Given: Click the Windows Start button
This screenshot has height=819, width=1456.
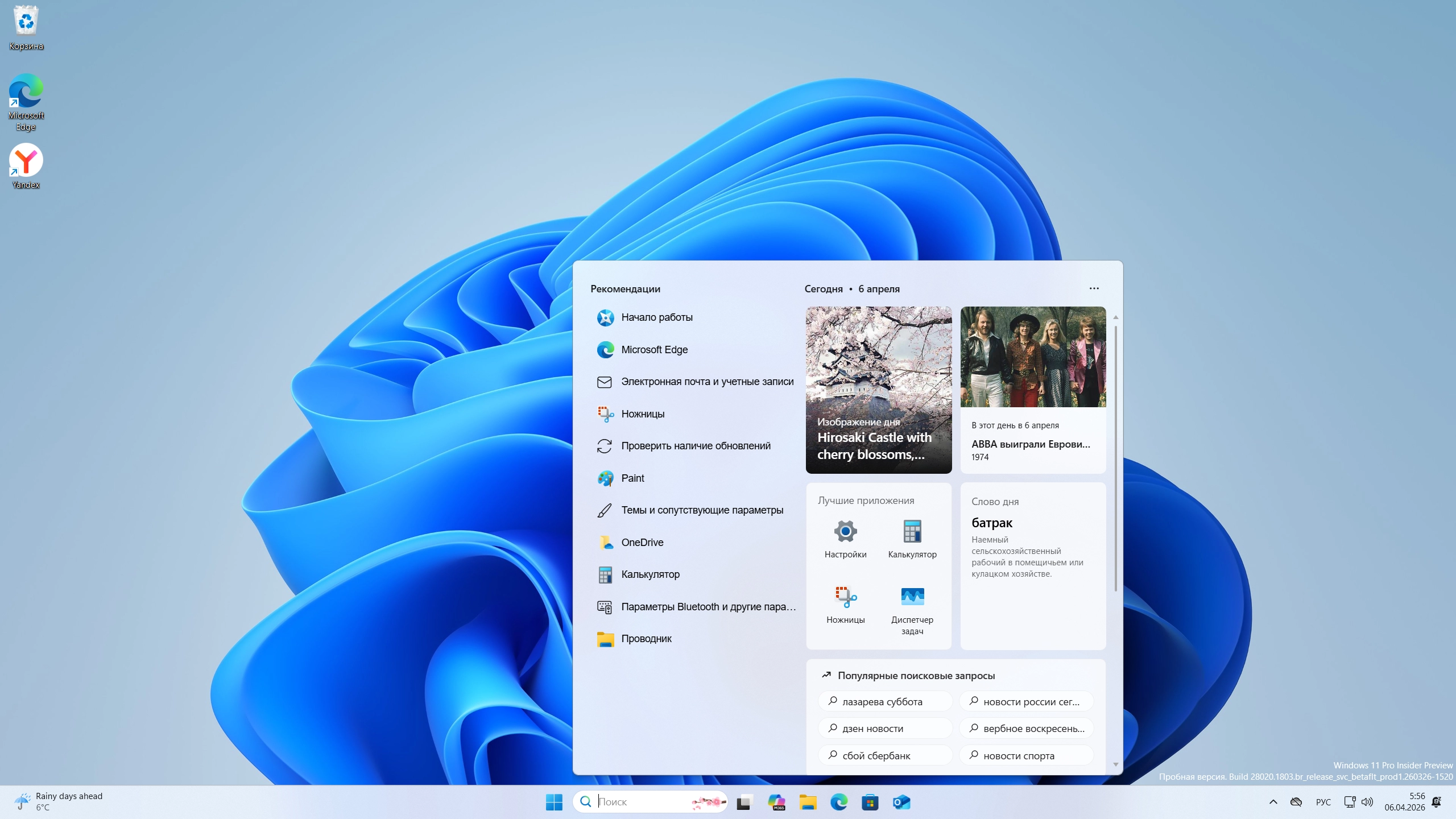Looking at the screenshot, I should click(x=553, y=802).
